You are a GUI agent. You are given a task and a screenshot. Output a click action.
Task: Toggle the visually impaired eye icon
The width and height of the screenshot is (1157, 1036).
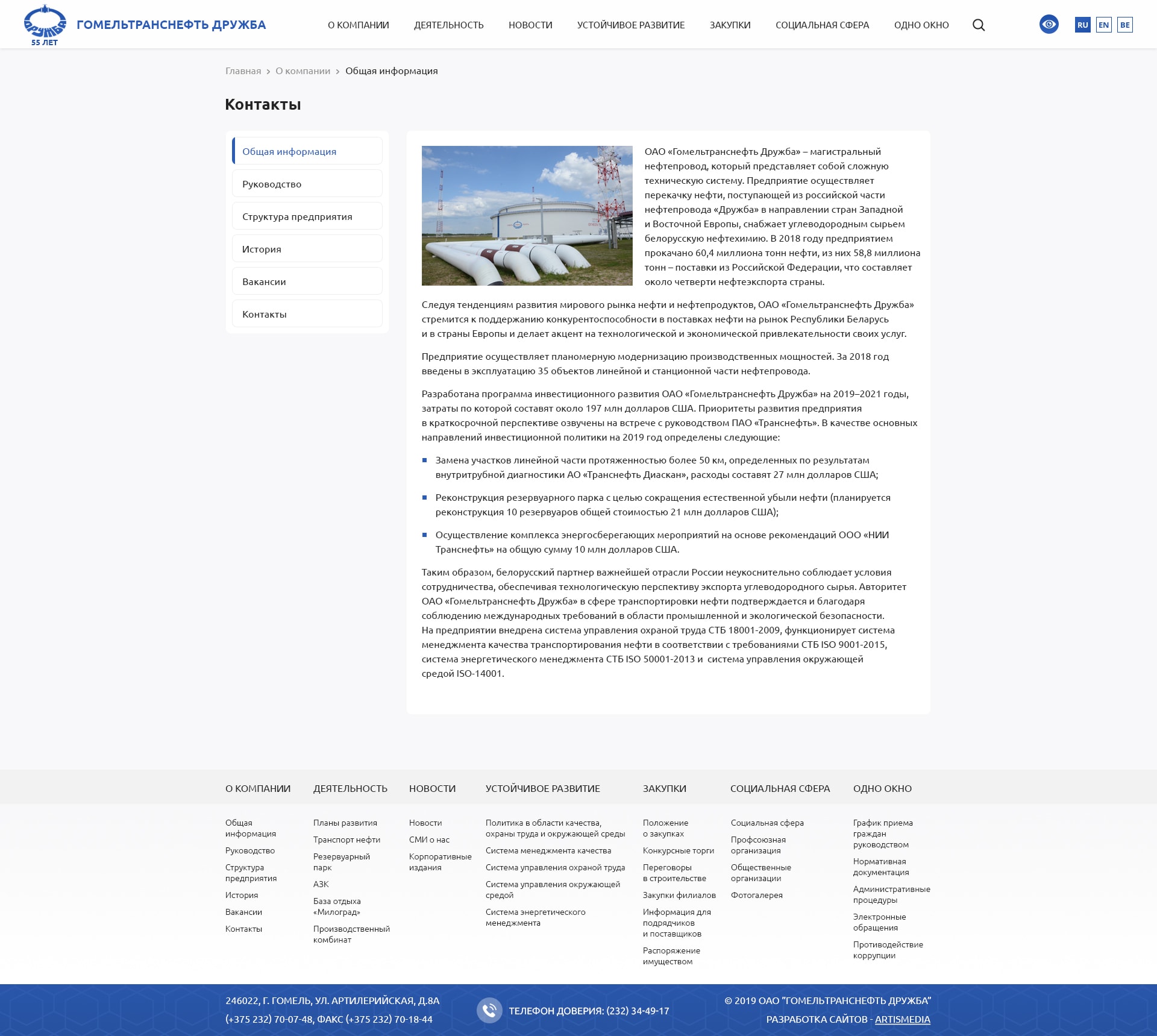pos(1049,25)
